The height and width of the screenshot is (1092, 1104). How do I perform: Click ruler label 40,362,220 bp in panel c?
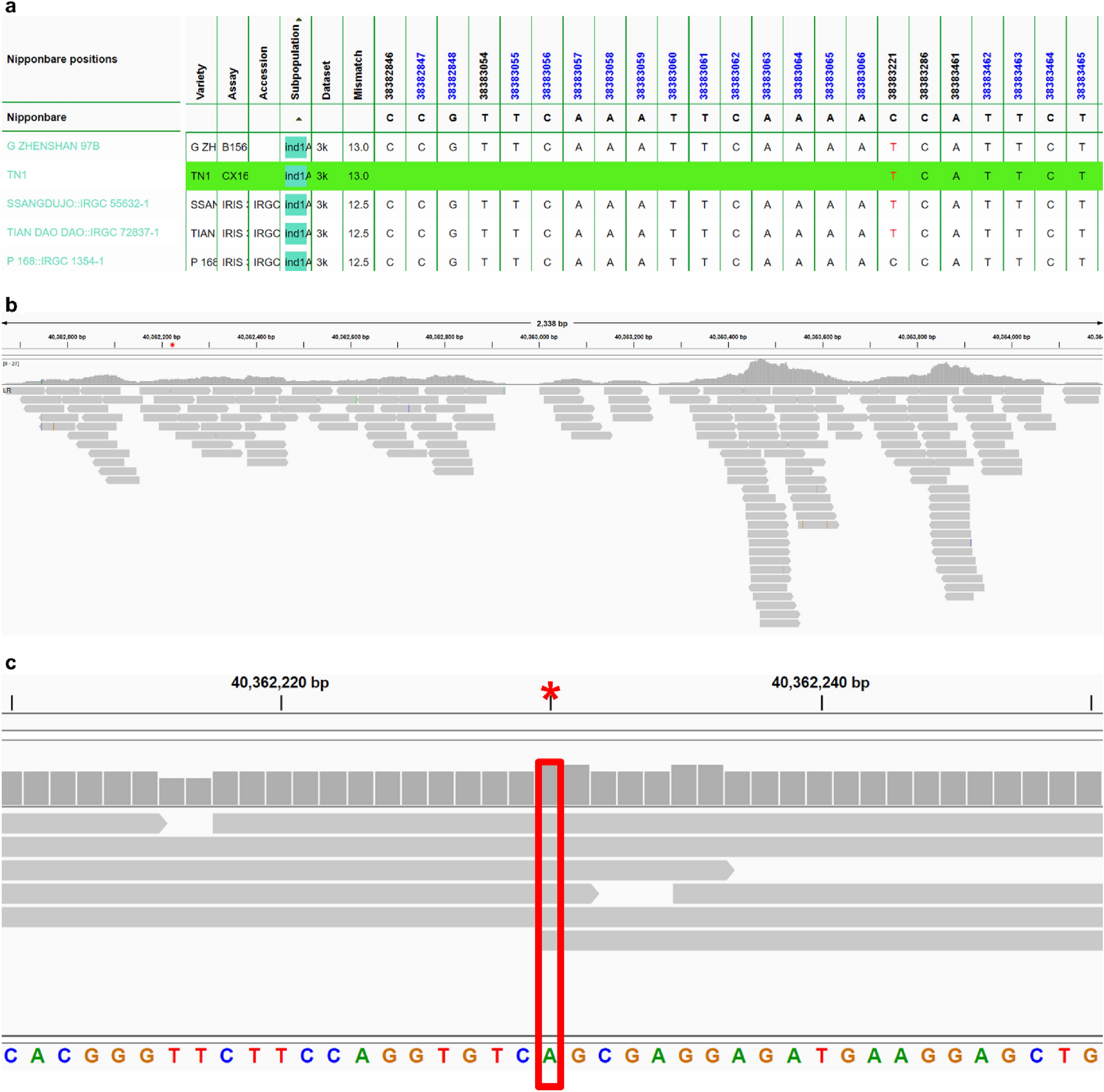coord(280,682)
